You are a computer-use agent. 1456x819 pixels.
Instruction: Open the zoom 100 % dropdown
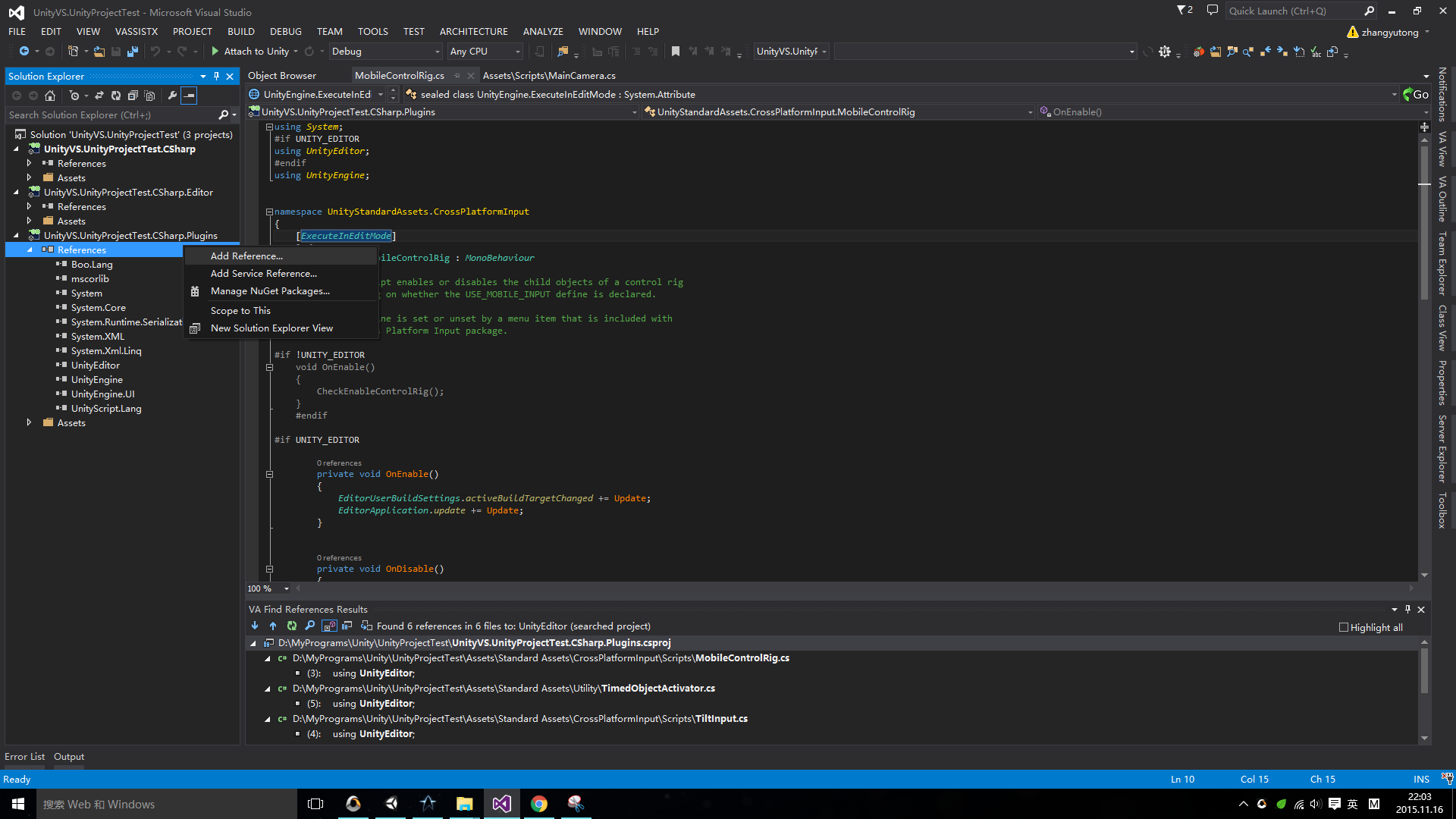(x=268, y=588)
